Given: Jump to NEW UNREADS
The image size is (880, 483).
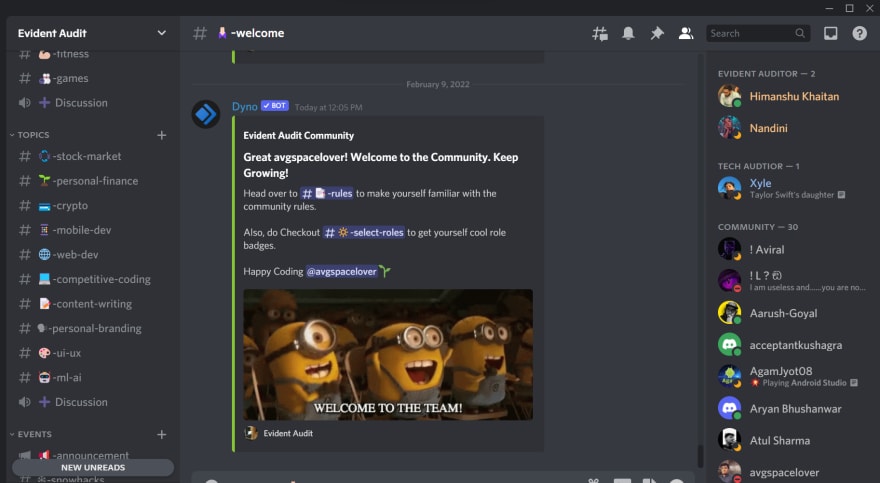Looking at the screenshot, I should pos(93,467).
